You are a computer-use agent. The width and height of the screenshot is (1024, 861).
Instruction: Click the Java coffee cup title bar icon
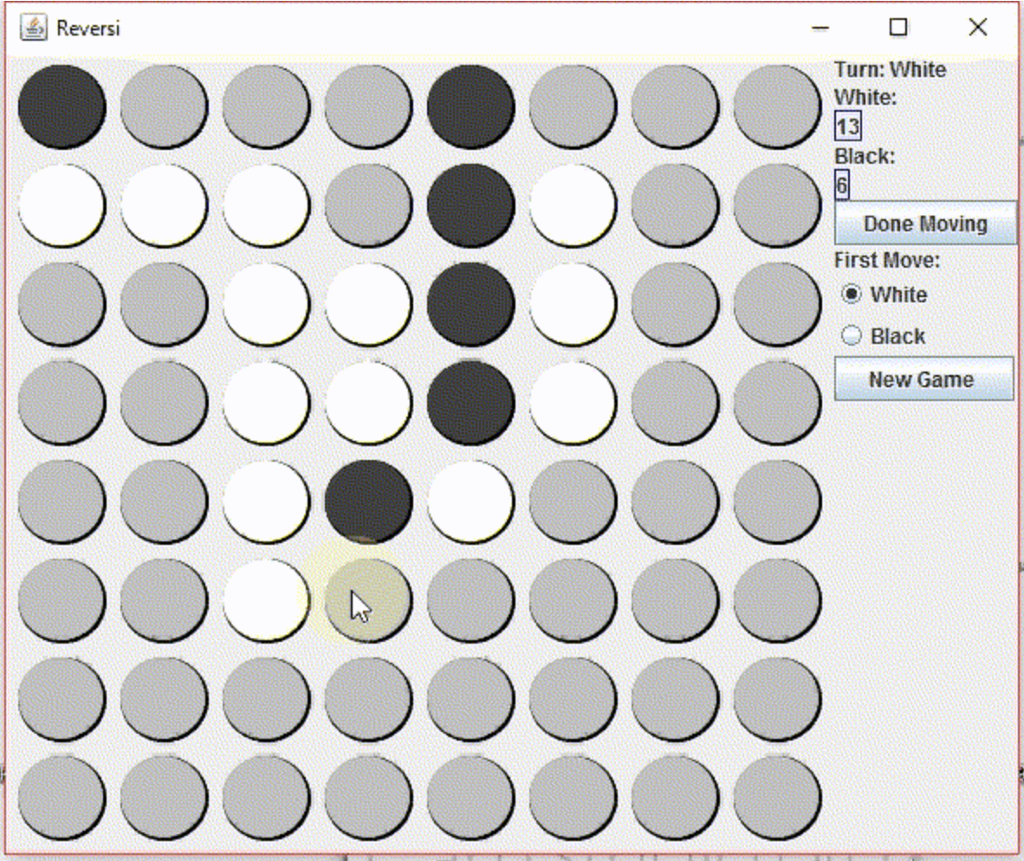[x=33, y=28]
